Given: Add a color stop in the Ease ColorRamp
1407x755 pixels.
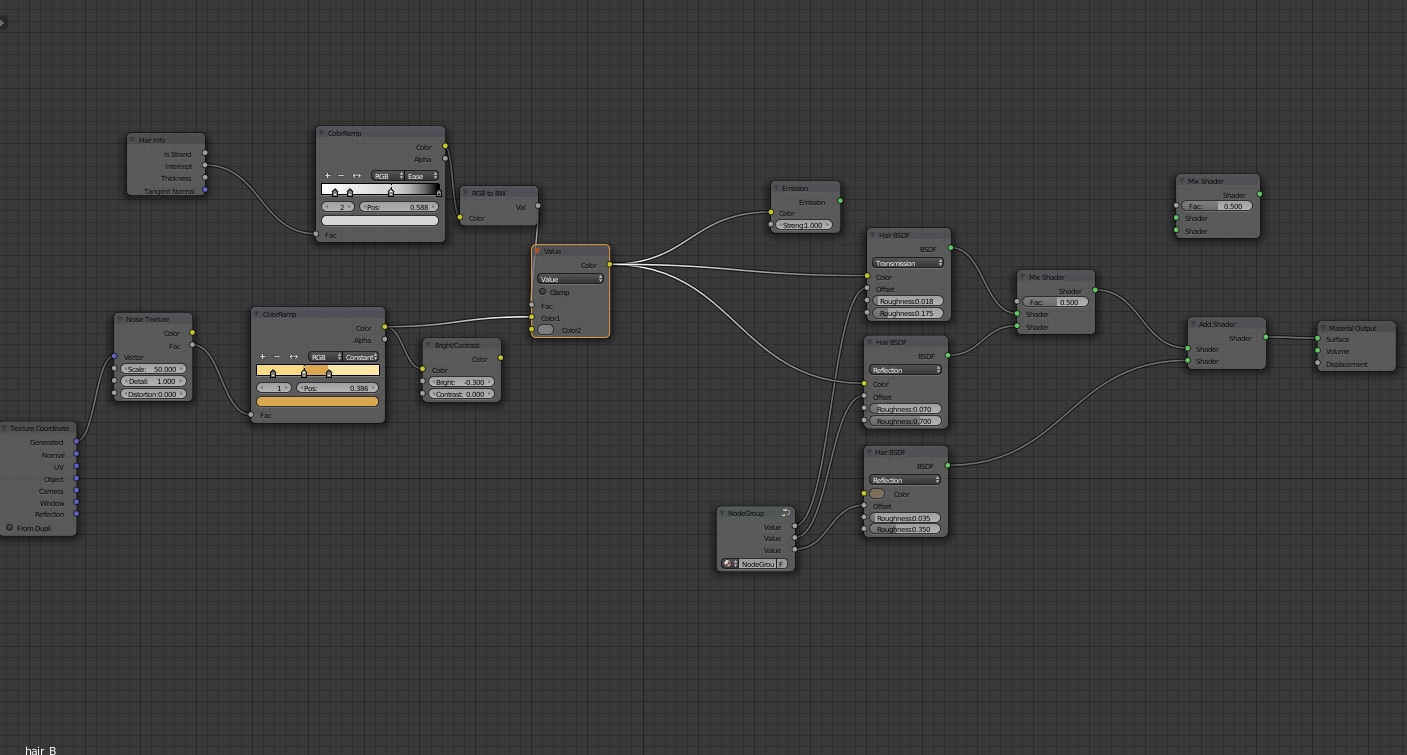Looking at the screenshot, I should point(327,176).
